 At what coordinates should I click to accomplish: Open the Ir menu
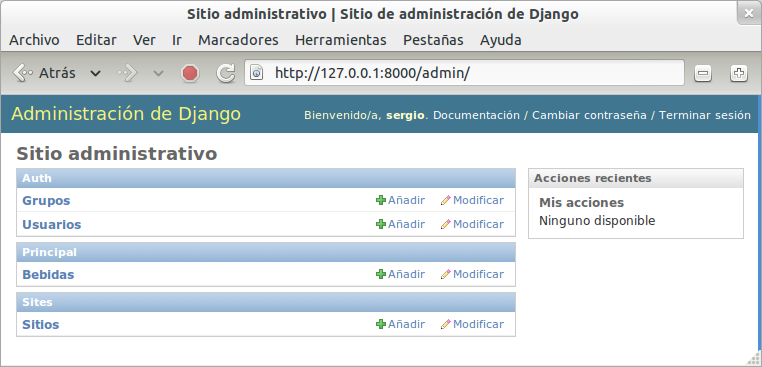click(177, 40)
